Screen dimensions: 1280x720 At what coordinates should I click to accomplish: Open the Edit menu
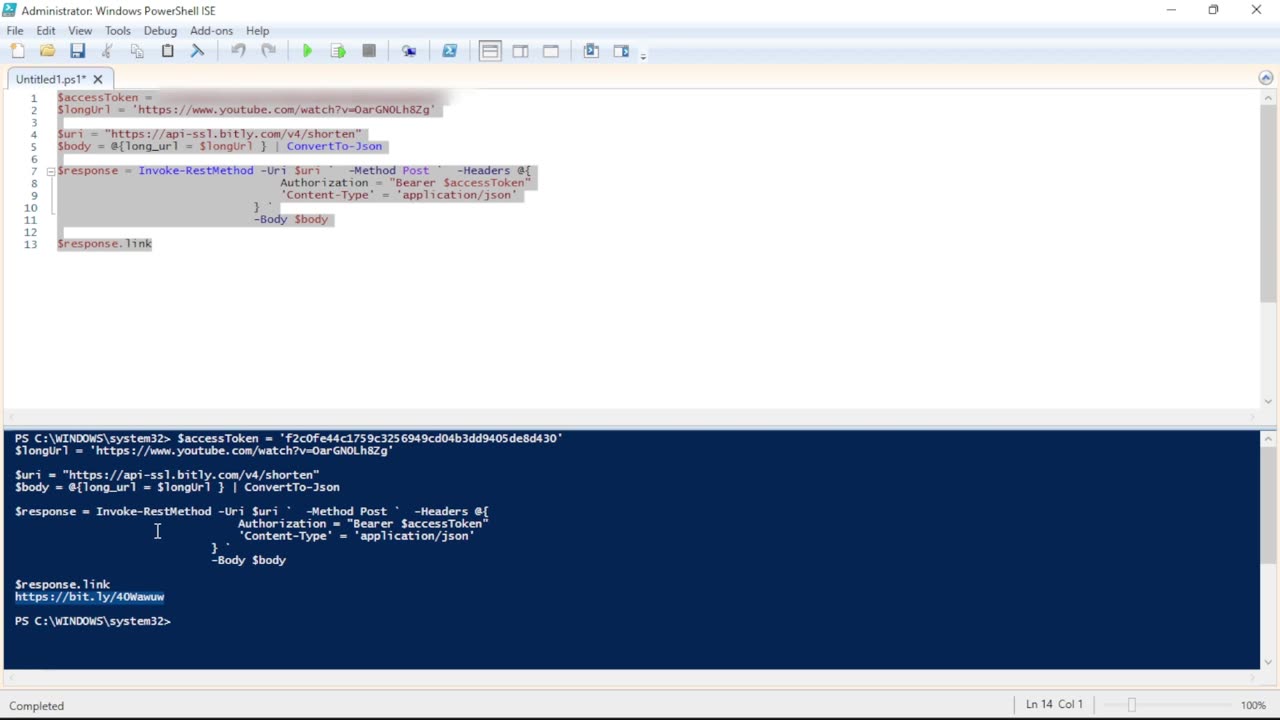click(46, 31)
